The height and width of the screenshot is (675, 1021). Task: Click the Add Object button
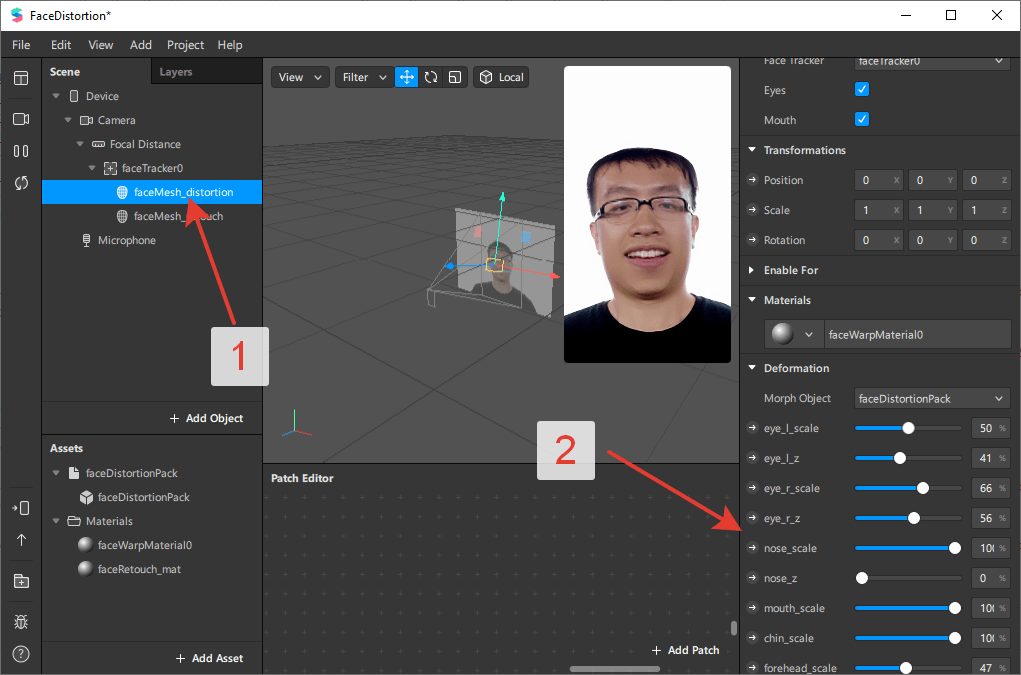pyautogui.click(x=206, y=418)
